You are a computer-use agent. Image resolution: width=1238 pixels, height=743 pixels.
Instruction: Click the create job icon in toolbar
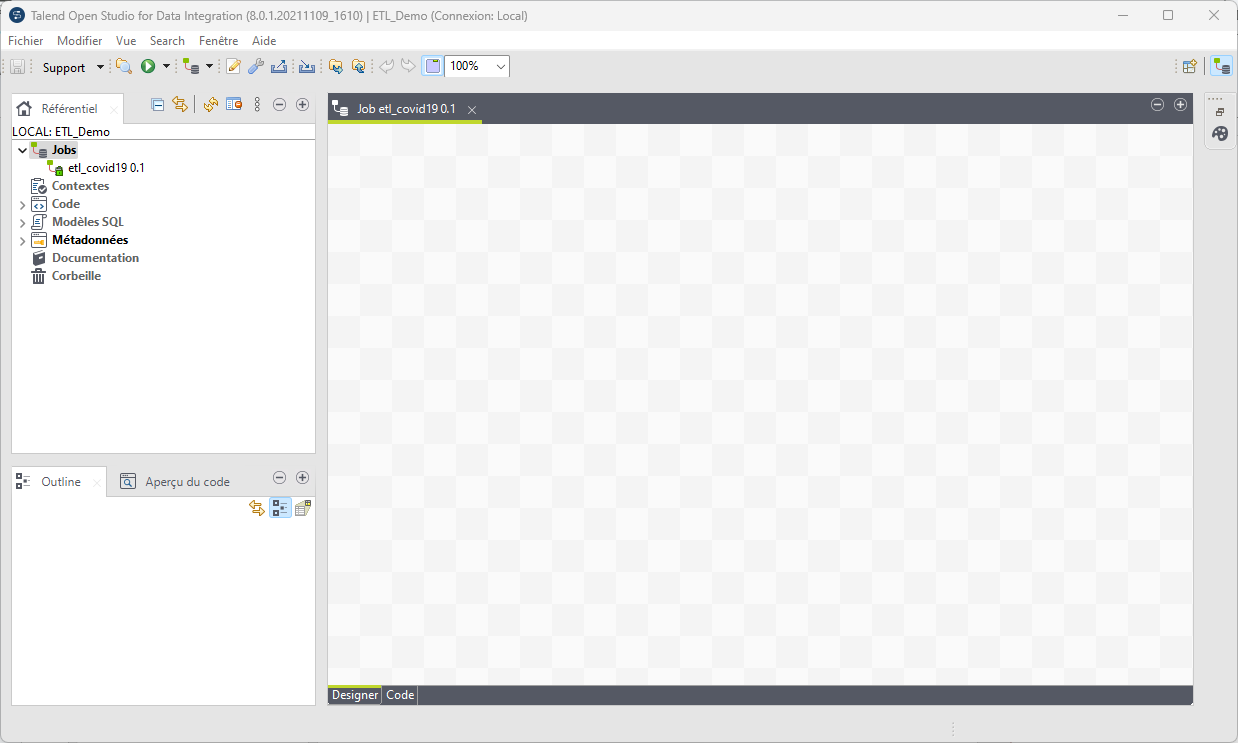[x=191, y=67]
